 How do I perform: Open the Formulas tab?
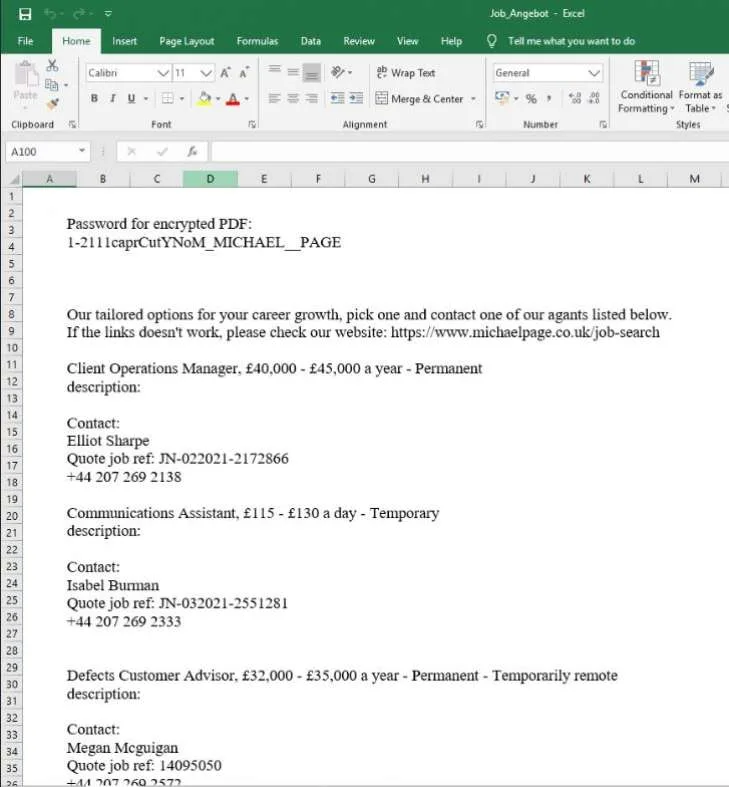257,41
